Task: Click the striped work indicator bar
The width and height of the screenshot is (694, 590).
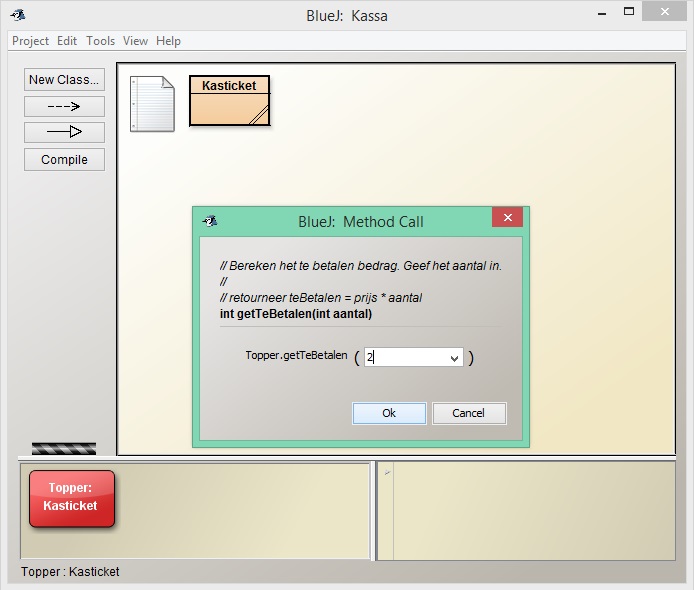Action: (64, 448)
